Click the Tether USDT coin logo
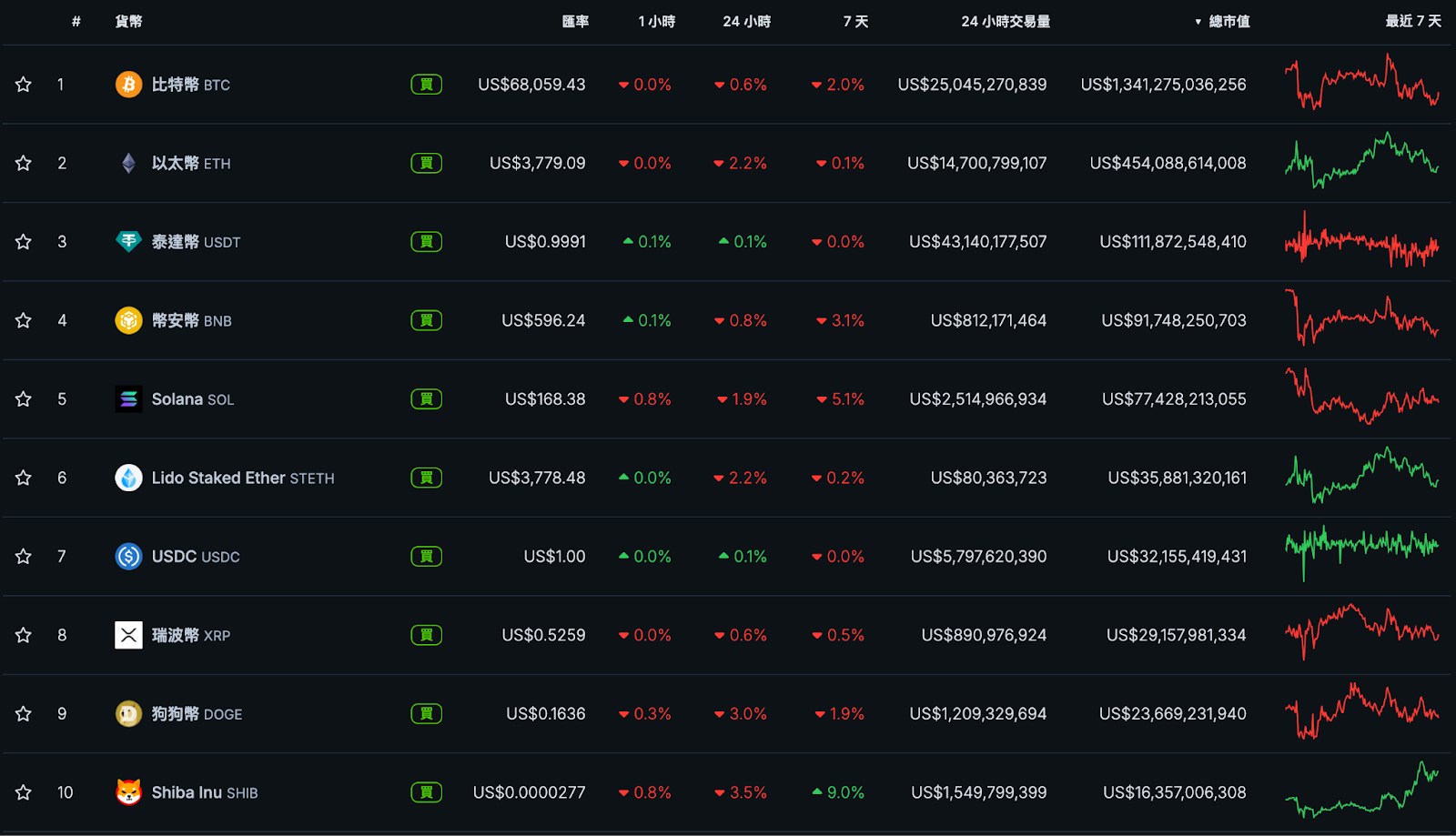1456x836 pixels. pos(128,242)
